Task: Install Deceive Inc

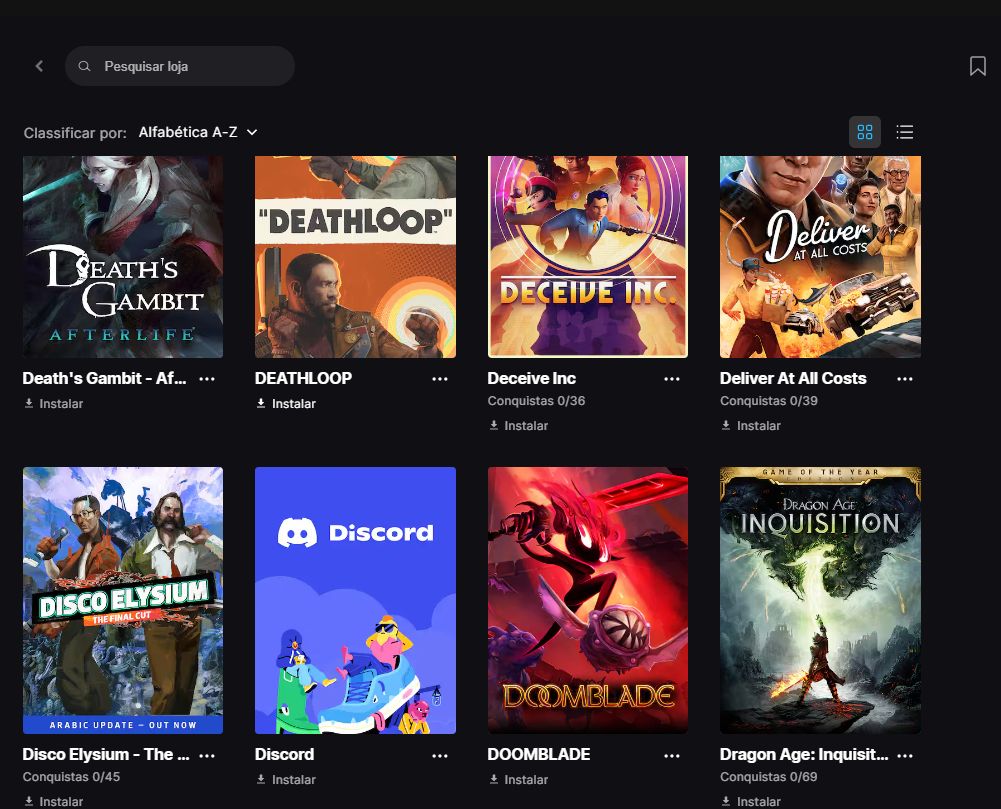Action: click(x=518, y=425)
